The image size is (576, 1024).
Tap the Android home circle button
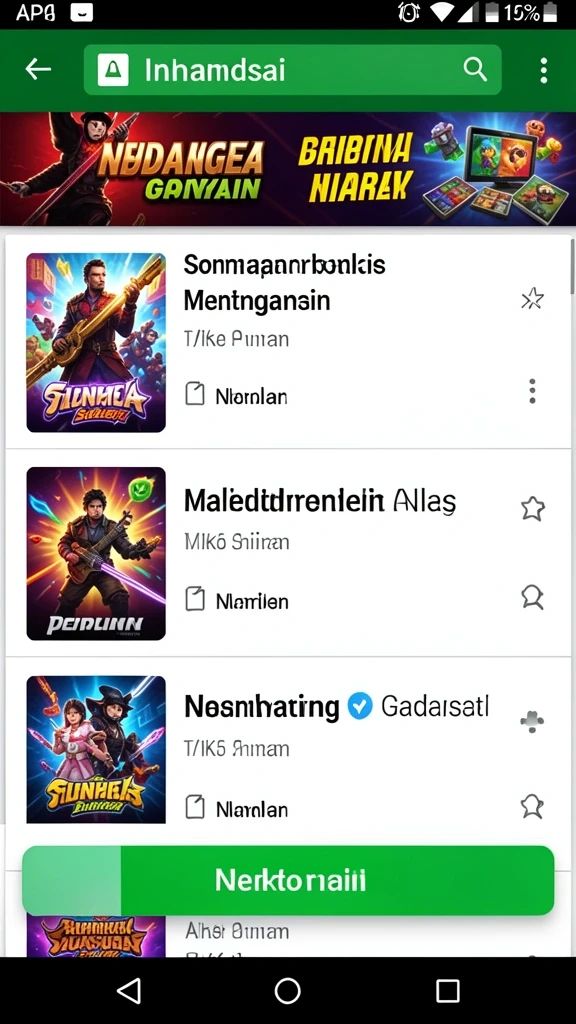point(287,991)
